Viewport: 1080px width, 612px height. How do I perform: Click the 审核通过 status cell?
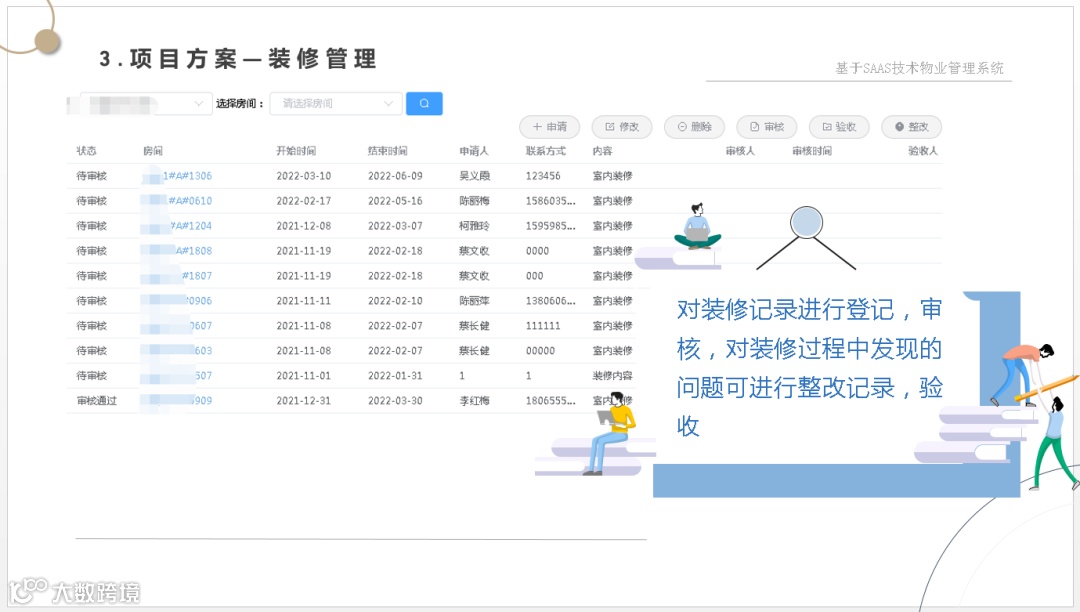tap(97, 401)
